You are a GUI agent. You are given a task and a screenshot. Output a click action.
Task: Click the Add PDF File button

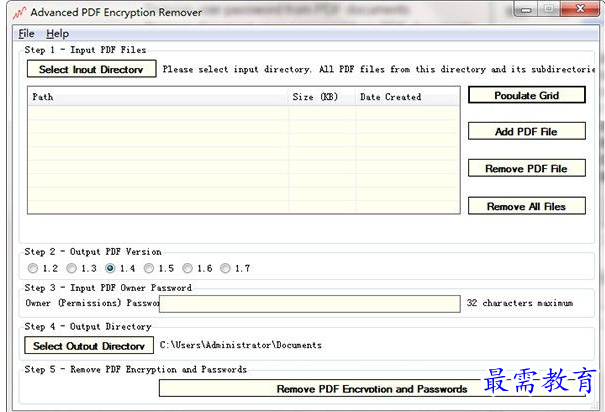[527, 131]
